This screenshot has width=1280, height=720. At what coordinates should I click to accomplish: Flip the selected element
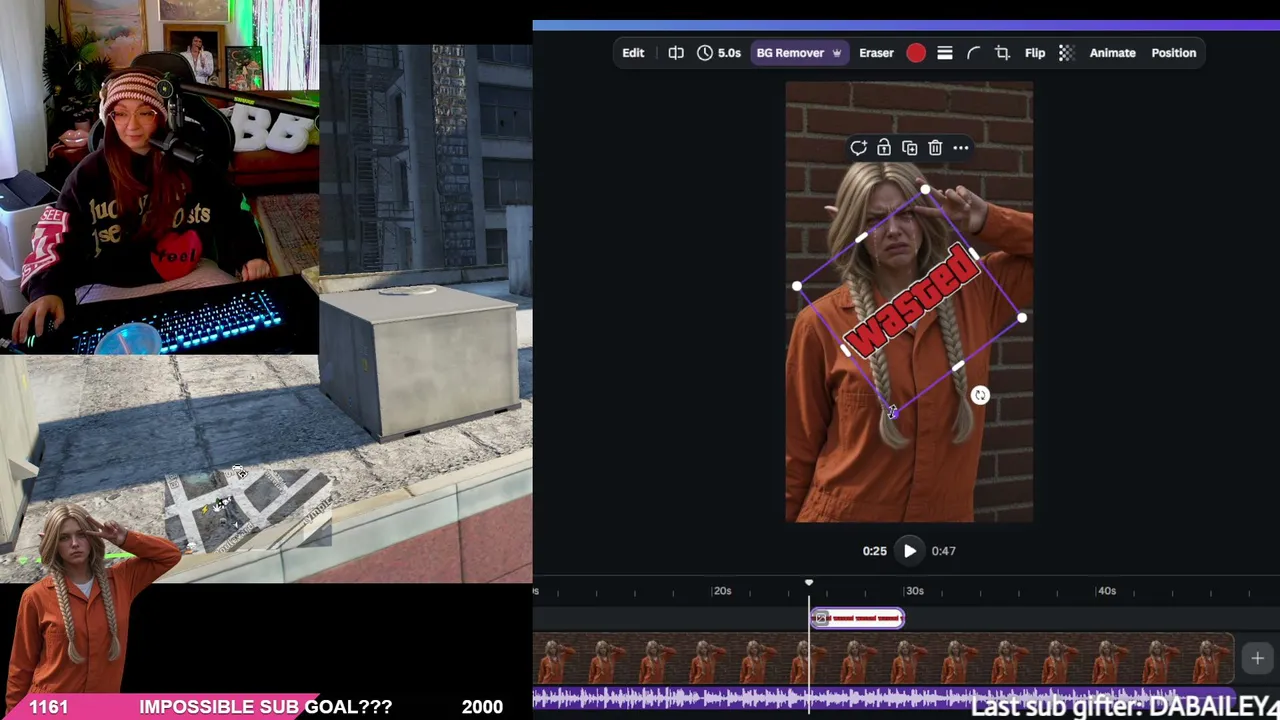pos(1035,53)
